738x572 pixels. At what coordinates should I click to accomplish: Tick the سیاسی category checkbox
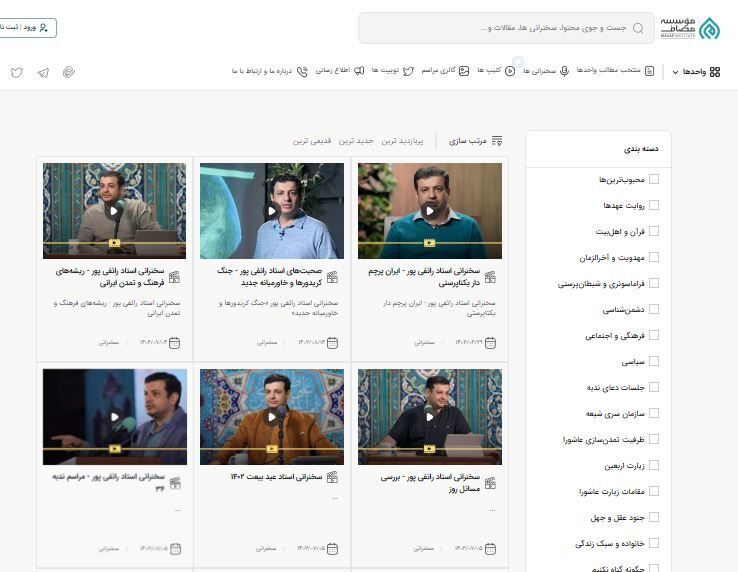[x=654, y=361]
